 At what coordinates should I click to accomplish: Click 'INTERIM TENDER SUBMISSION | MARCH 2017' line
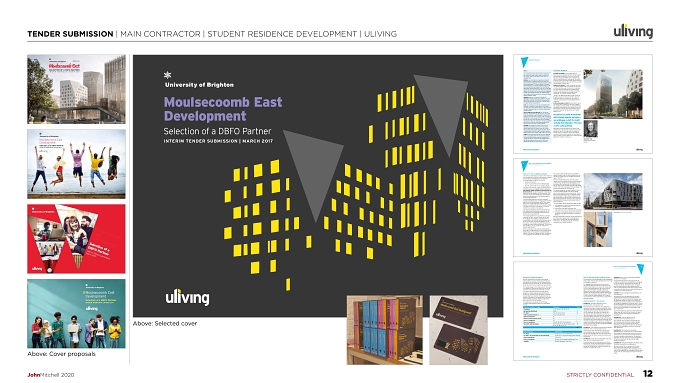(218, 141)
